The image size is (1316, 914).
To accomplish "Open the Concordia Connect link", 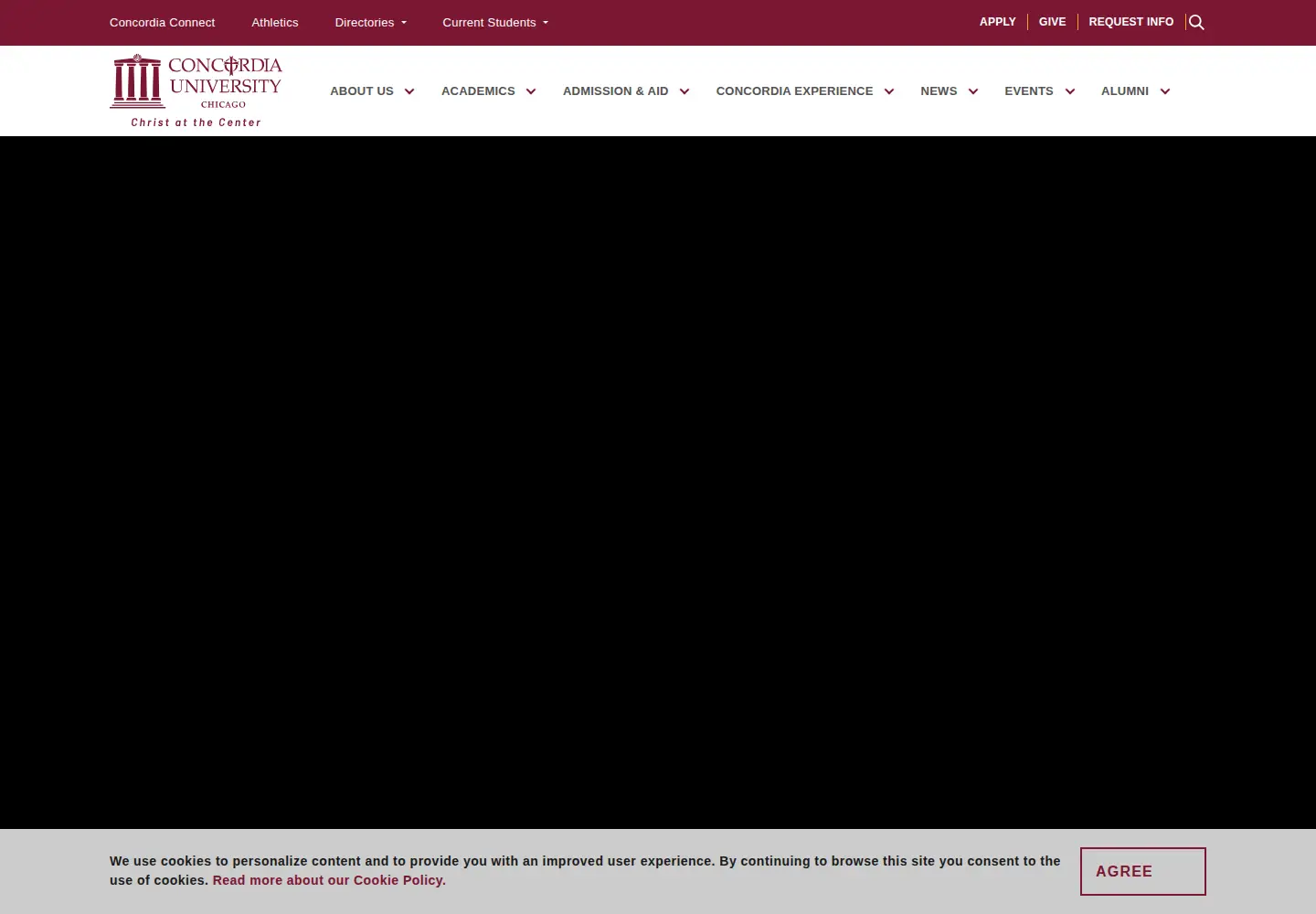I will pyautogui.click(x=162, y=23).
